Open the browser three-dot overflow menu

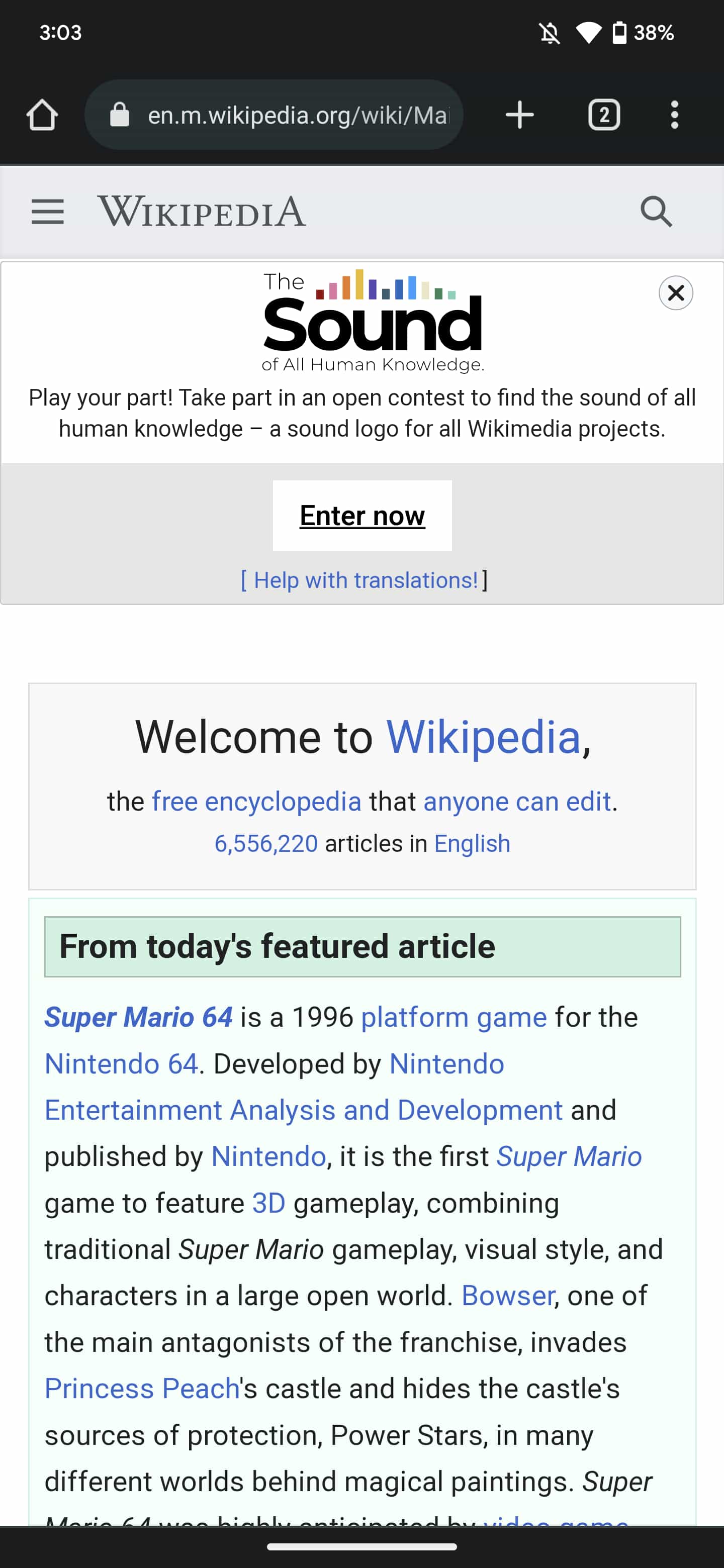pyautogui.click(x=674, y=115)
